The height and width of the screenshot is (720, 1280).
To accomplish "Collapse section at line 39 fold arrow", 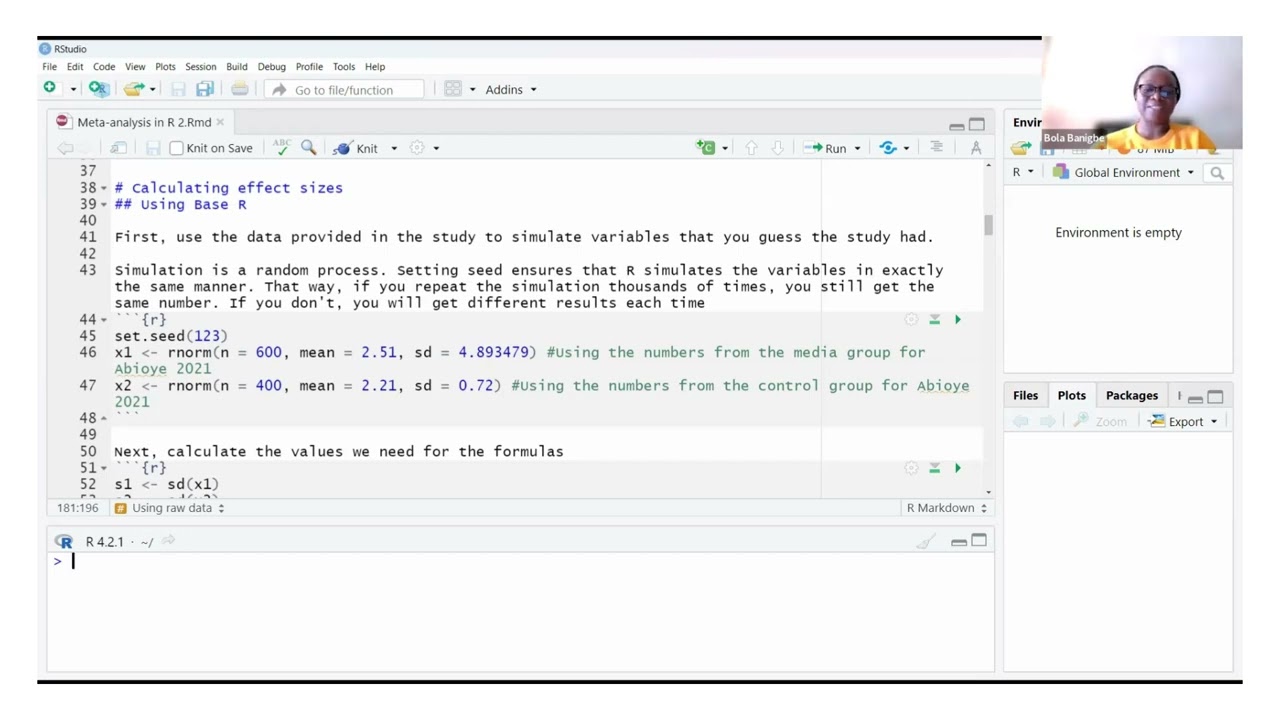I will coord(104,205).
